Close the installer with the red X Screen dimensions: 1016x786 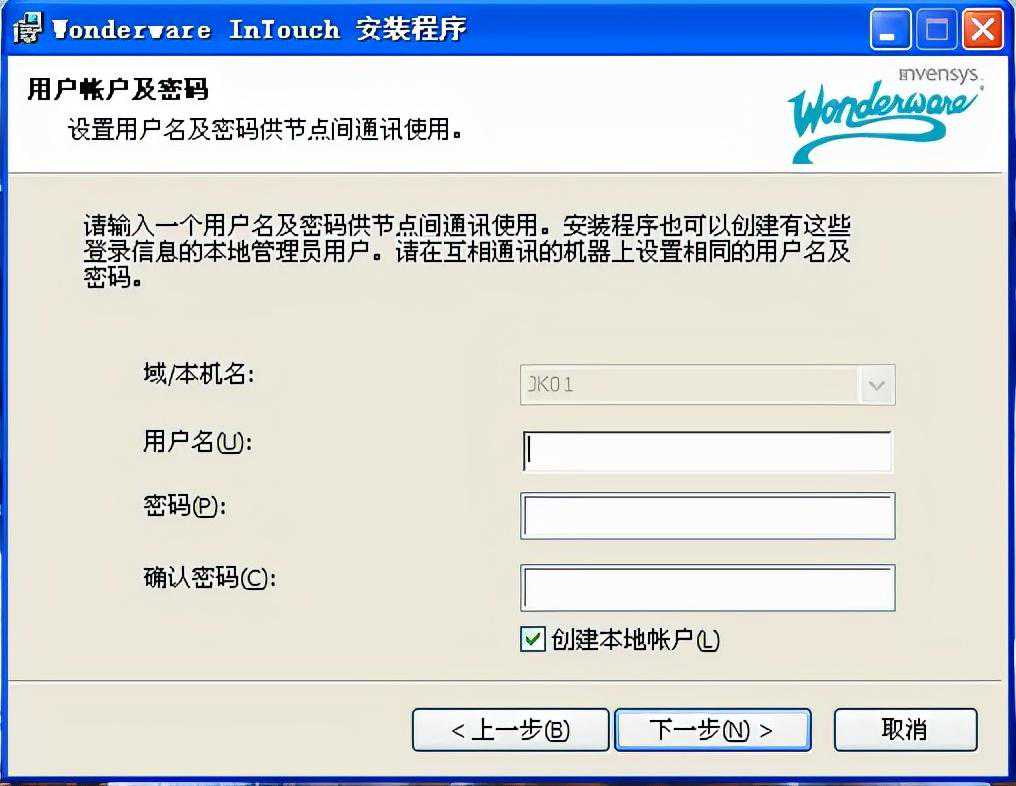coord(983,29)
